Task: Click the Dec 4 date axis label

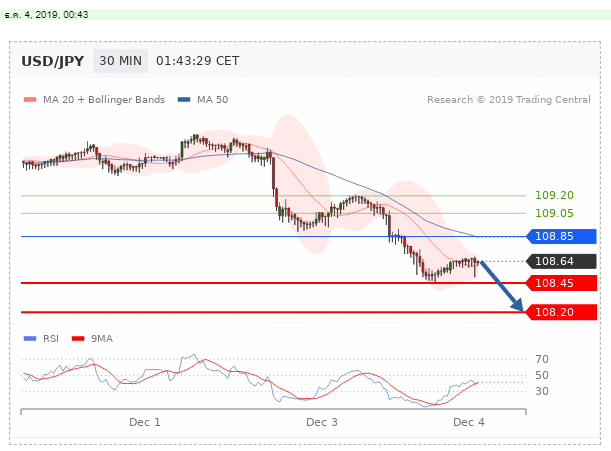Action: 469,422
